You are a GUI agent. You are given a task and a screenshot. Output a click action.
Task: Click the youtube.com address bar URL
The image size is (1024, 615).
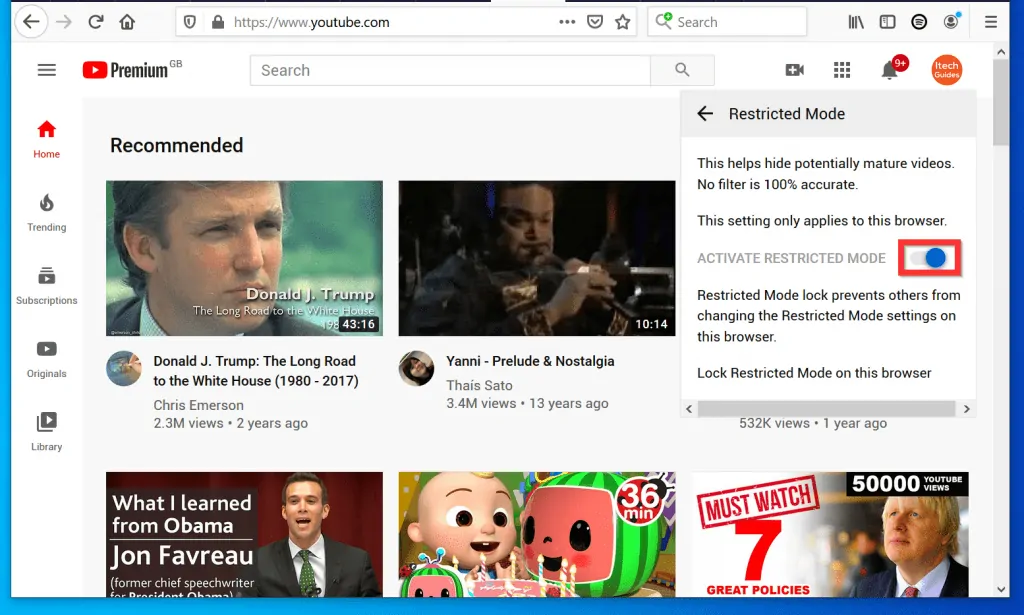click(x=312, y=22)
